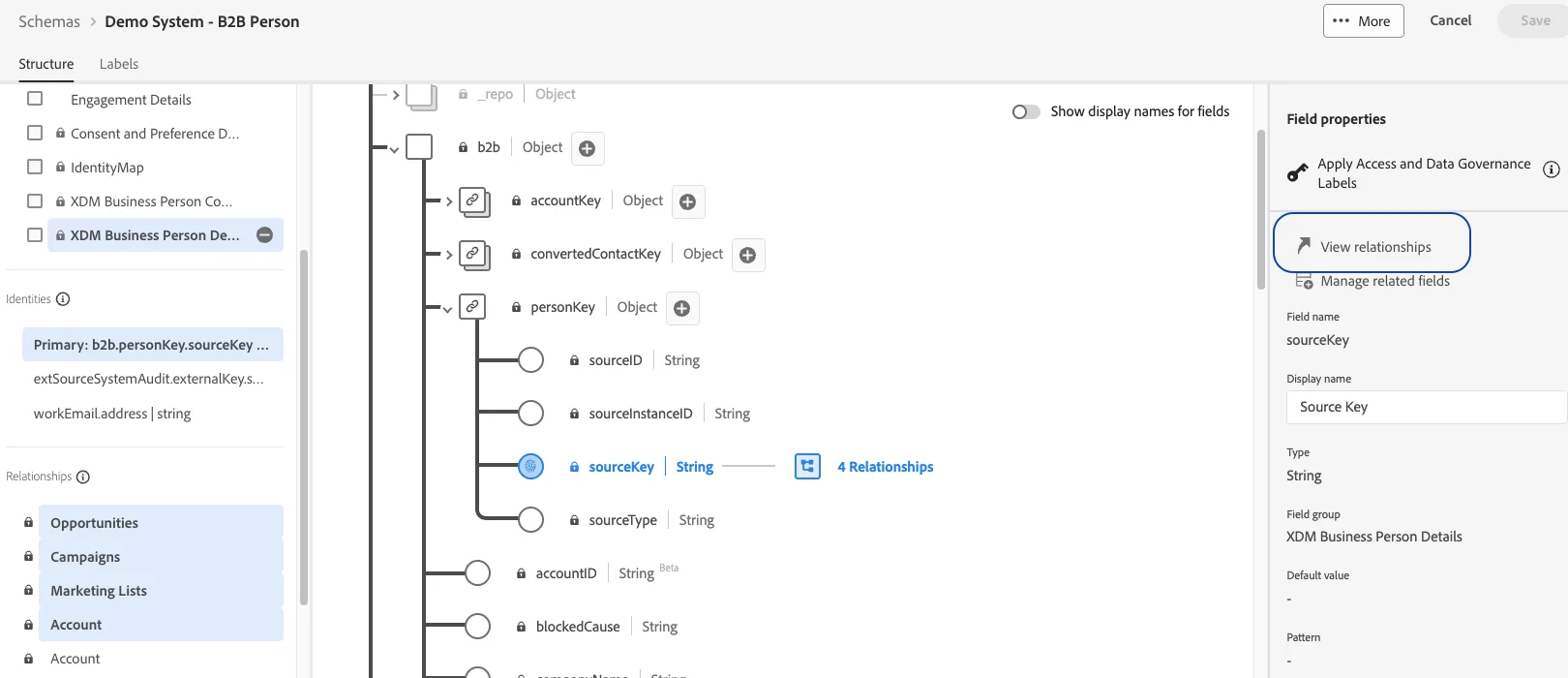Click the Cancel button
The image size is (1568, 678).
(1451, 20)
